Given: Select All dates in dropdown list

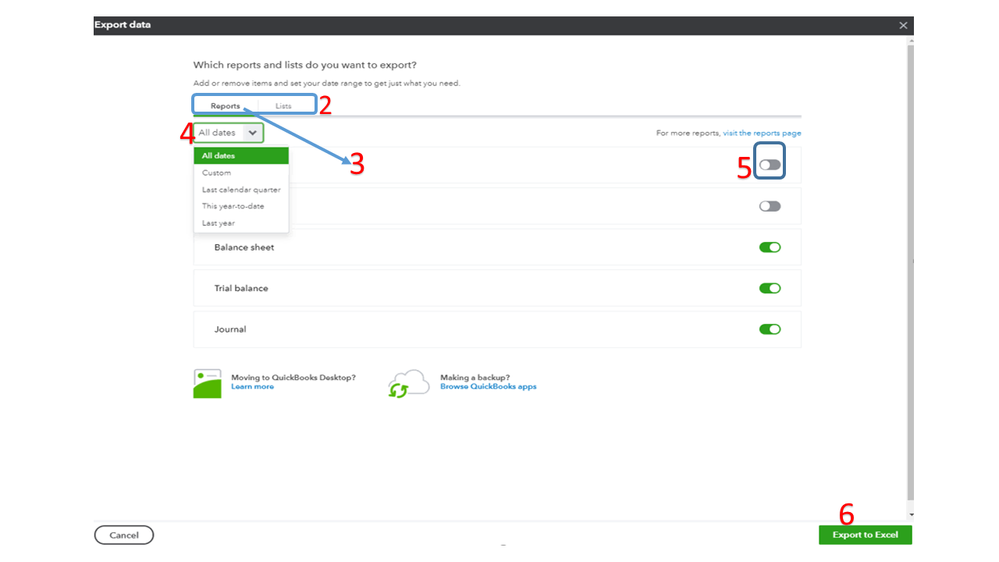Looking at the screenshot, I should 241,155.
